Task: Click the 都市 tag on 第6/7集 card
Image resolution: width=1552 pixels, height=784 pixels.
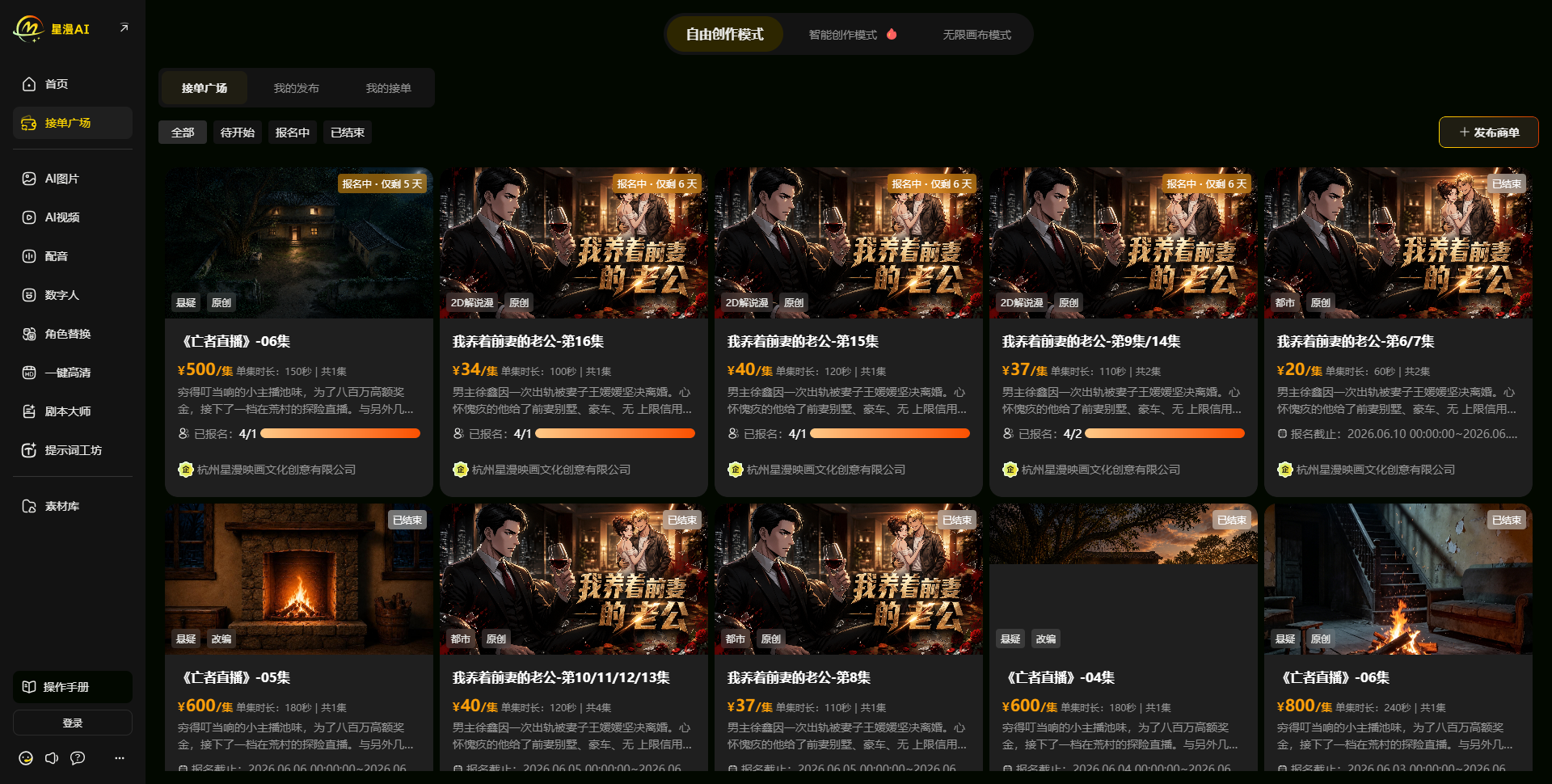Action: tap(1285, 302)
